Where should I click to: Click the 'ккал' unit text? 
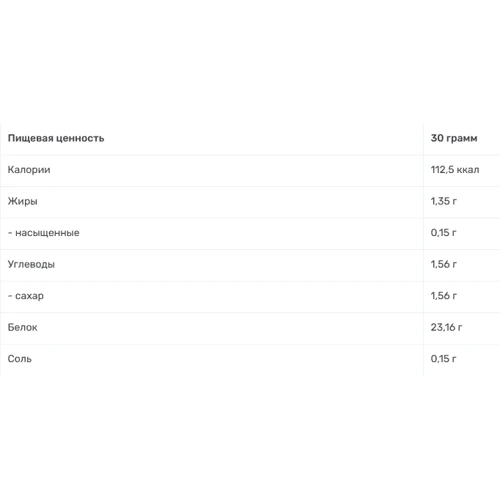pos(468,170)
